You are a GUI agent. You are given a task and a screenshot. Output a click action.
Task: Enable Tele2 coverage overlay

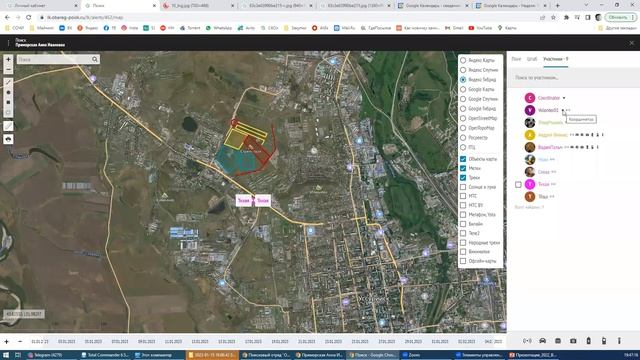coord(463,233)
